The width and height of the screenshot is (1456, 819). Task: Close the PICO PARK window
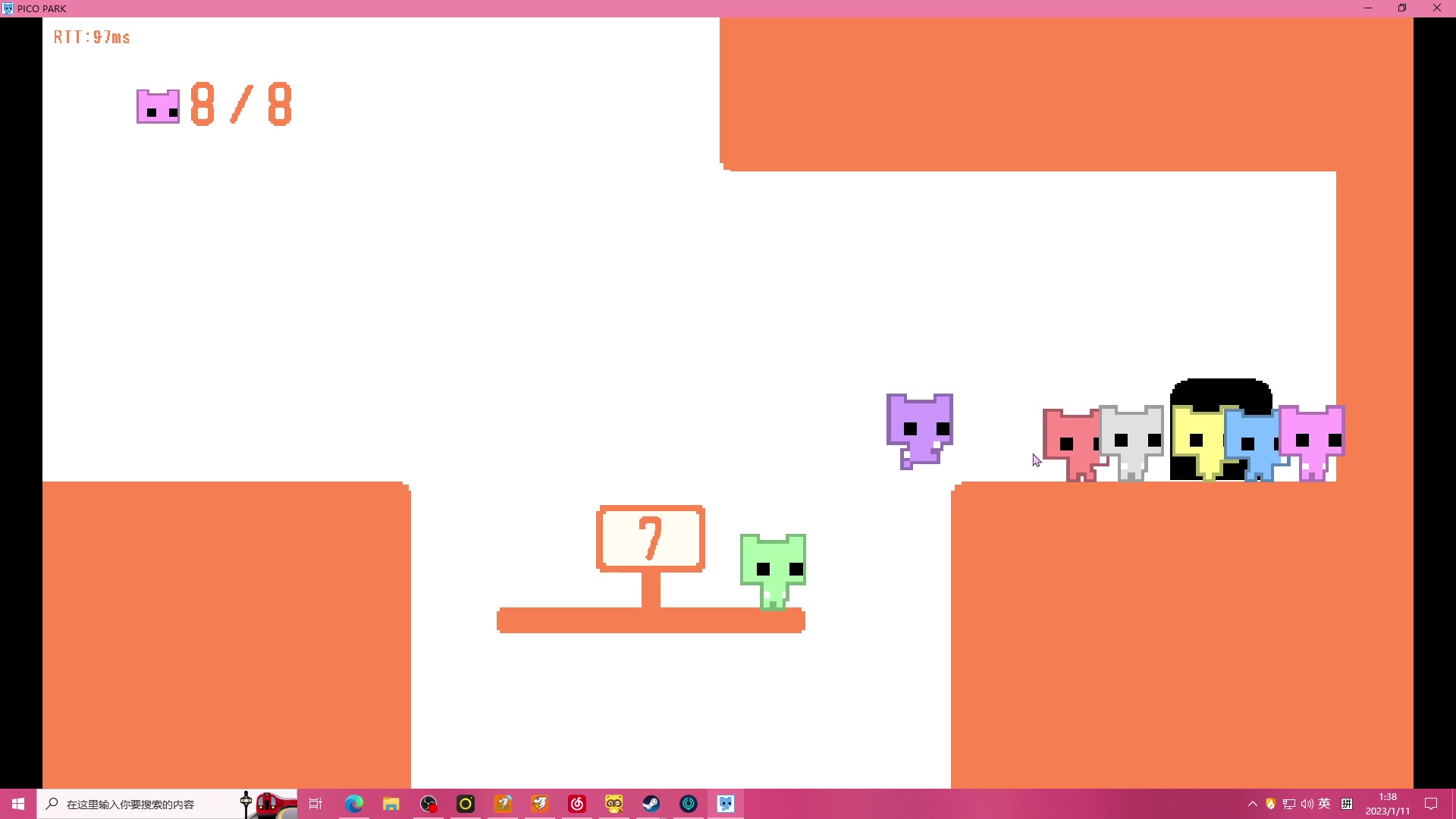1437,8
